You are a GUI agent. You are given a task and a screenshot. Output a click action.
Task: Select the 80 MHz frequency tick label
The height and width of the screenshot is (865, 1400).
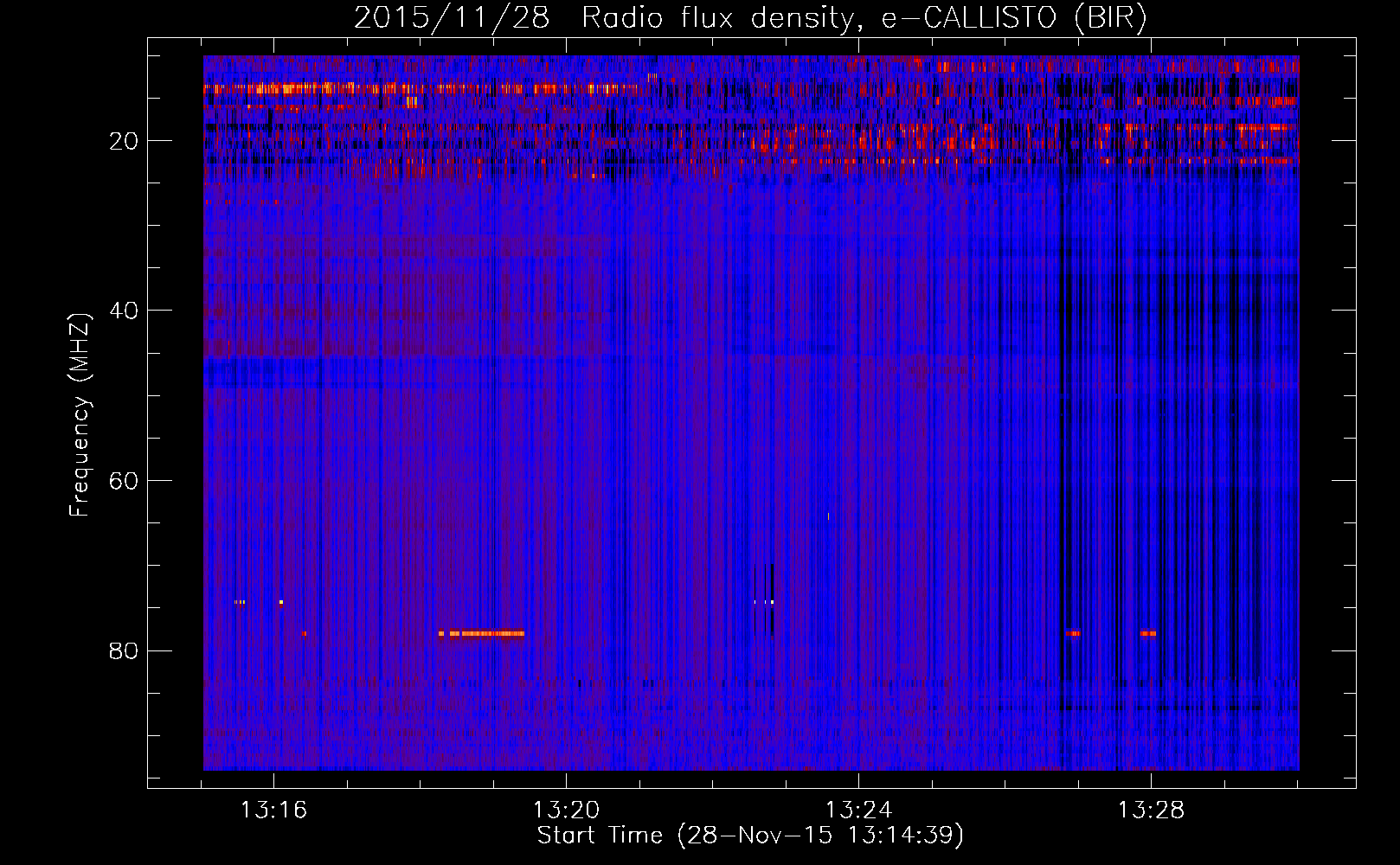[x=125, y=650]
